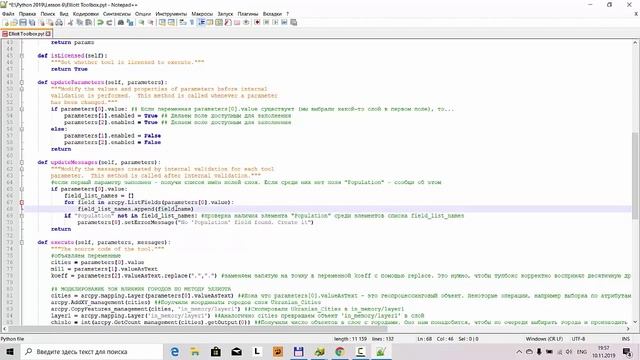Viewport: 640px width, 360px height.
Task: Open the Файл menu
Action: tap(8, 13)
